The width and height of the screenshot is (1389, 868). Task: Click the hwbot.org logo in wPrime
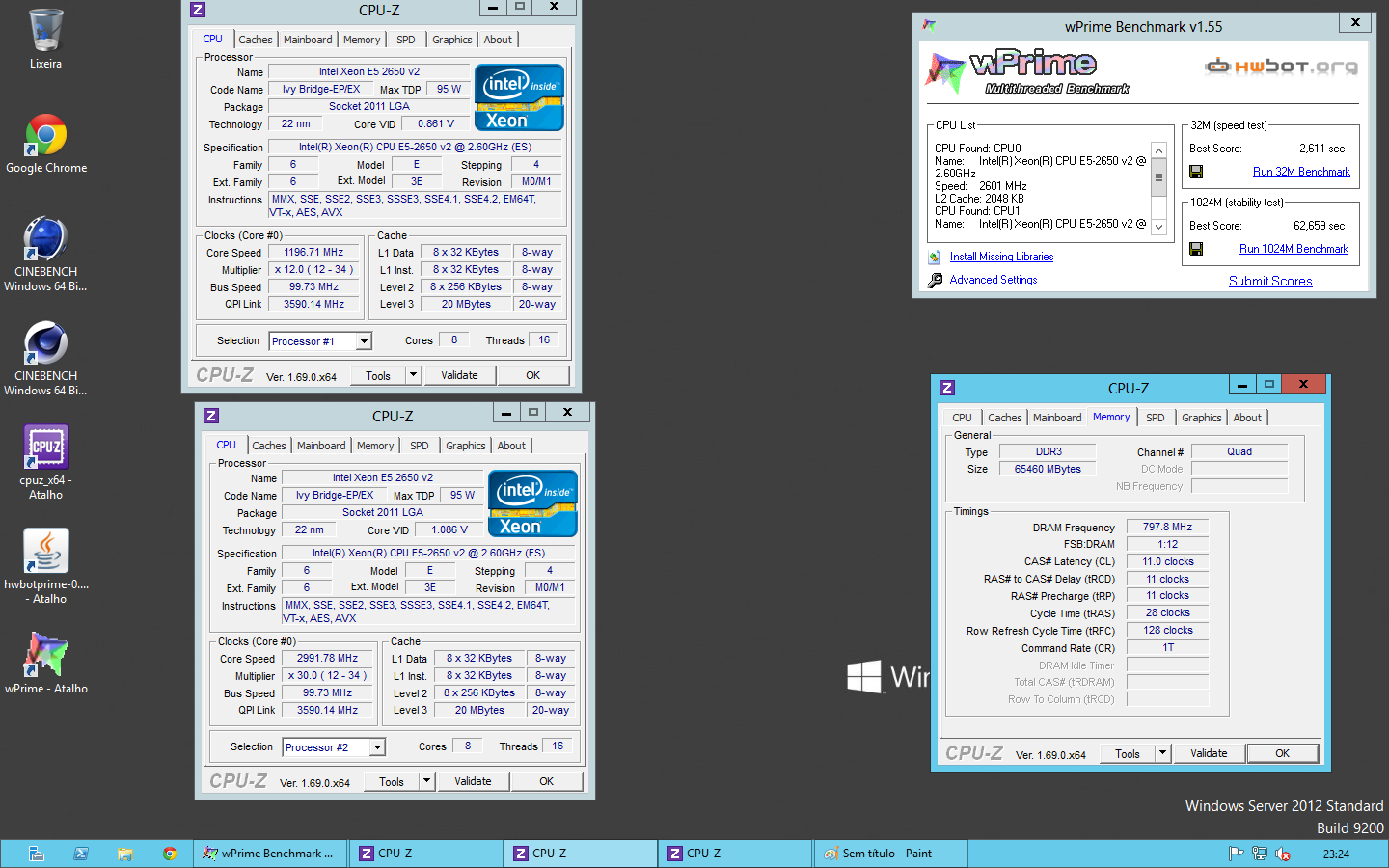(1282, 67)
